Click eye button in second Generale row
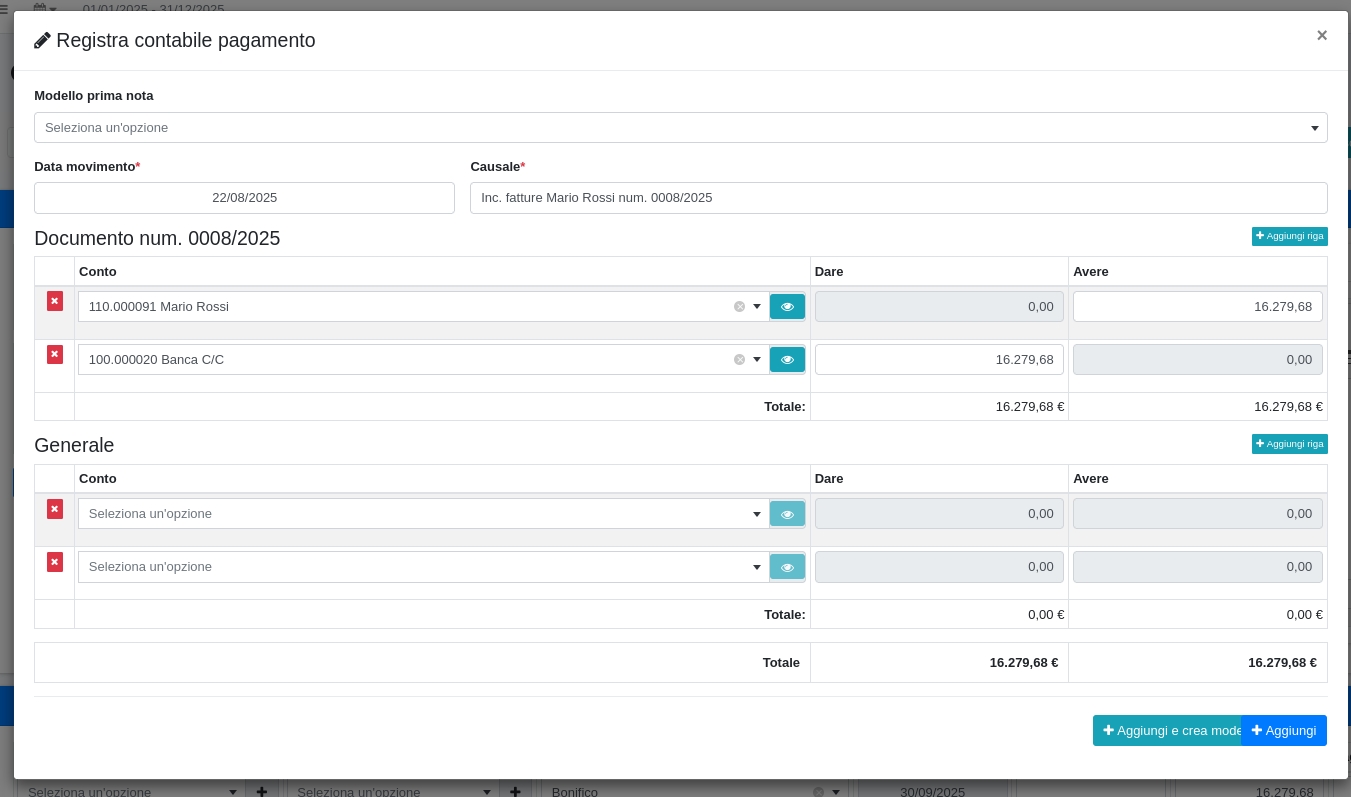The width and height of the screenshot is (1351, 797). click(787, 567)
